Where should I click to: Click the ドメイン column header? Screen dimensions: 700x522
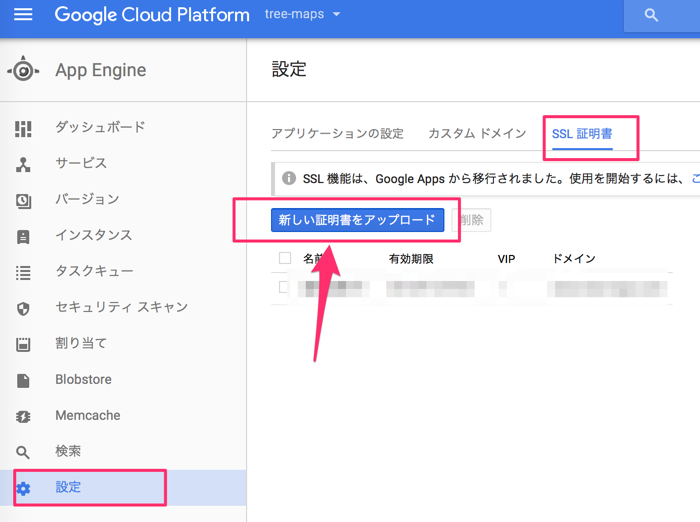click(x=574, y=259)
